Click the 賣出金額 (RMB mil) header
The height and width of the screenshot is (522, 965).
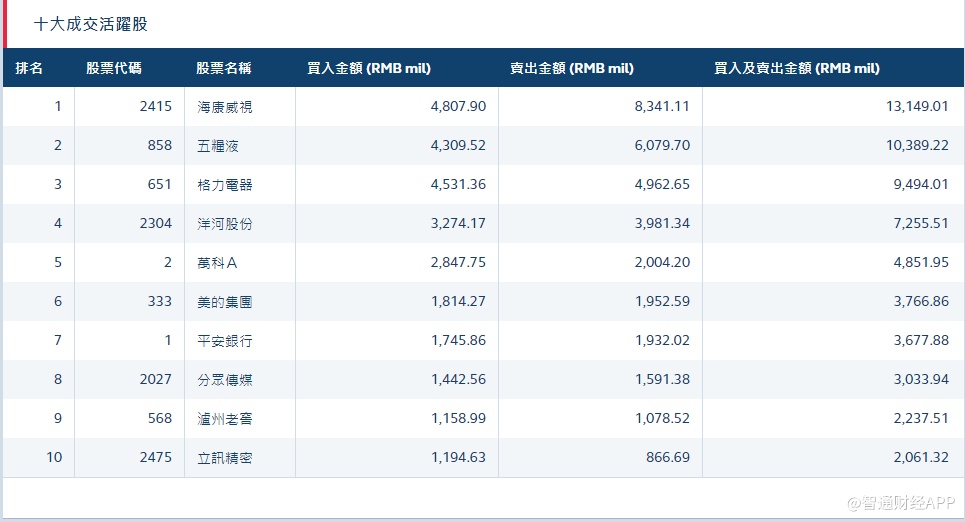coord(572,68)
